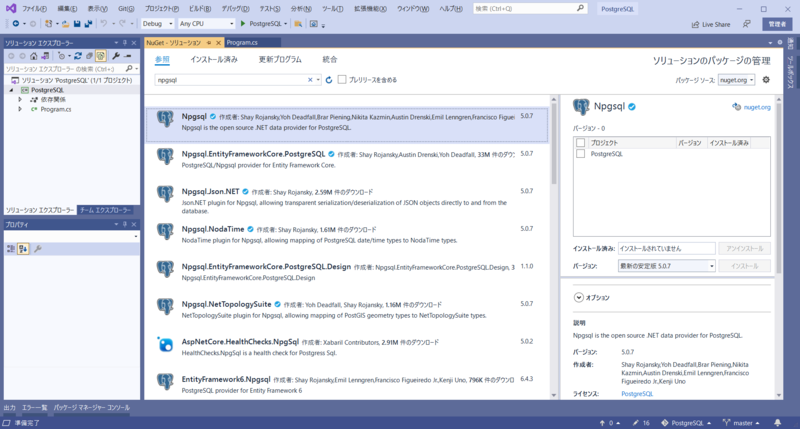Switch to the installed packages tab
Image resolution: width=800 pixels, height=429 pixels.
[x=214, y=60]
